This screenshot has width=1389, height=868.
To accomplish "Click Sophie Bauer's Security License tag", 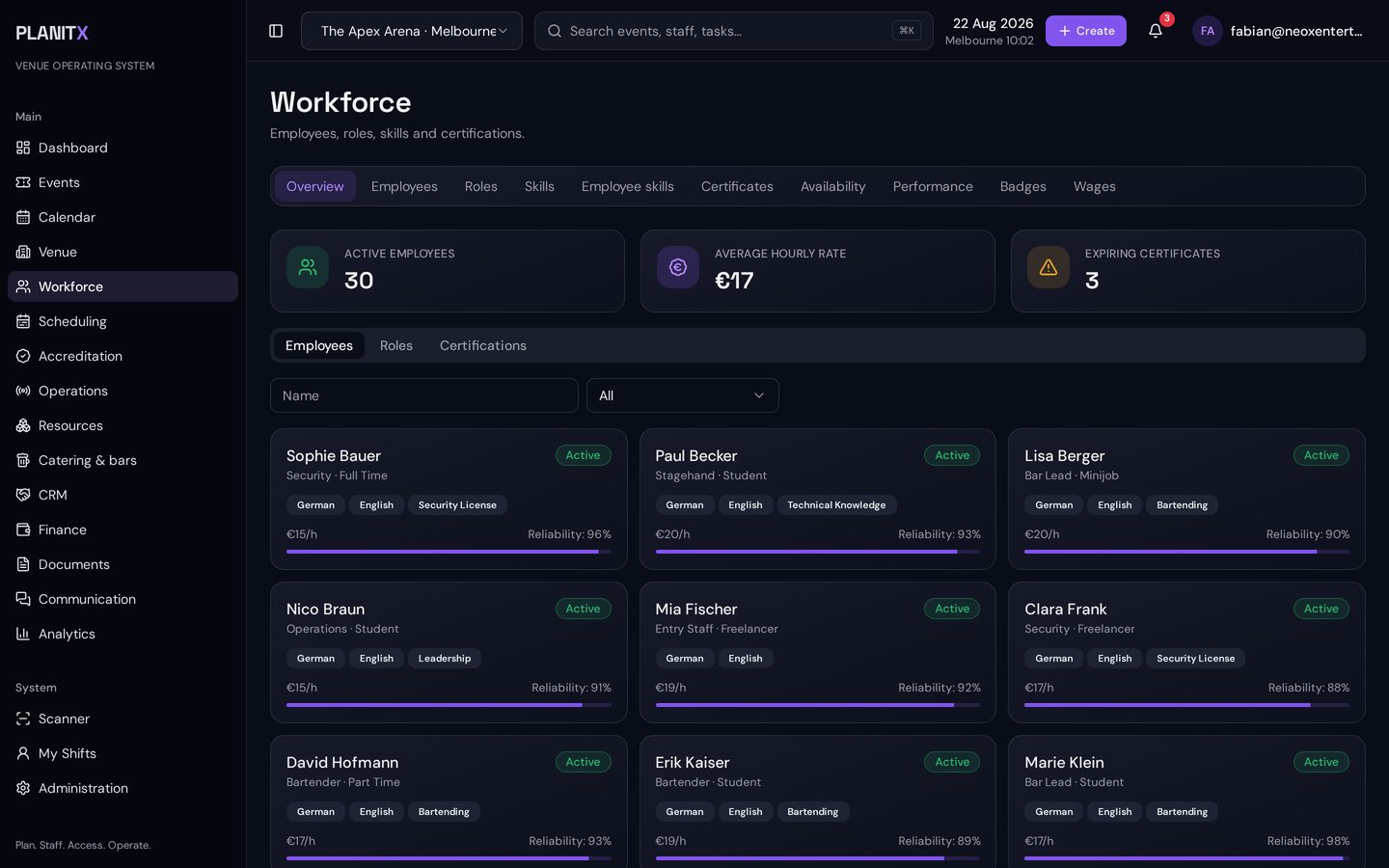I will [x=457, y=504].
